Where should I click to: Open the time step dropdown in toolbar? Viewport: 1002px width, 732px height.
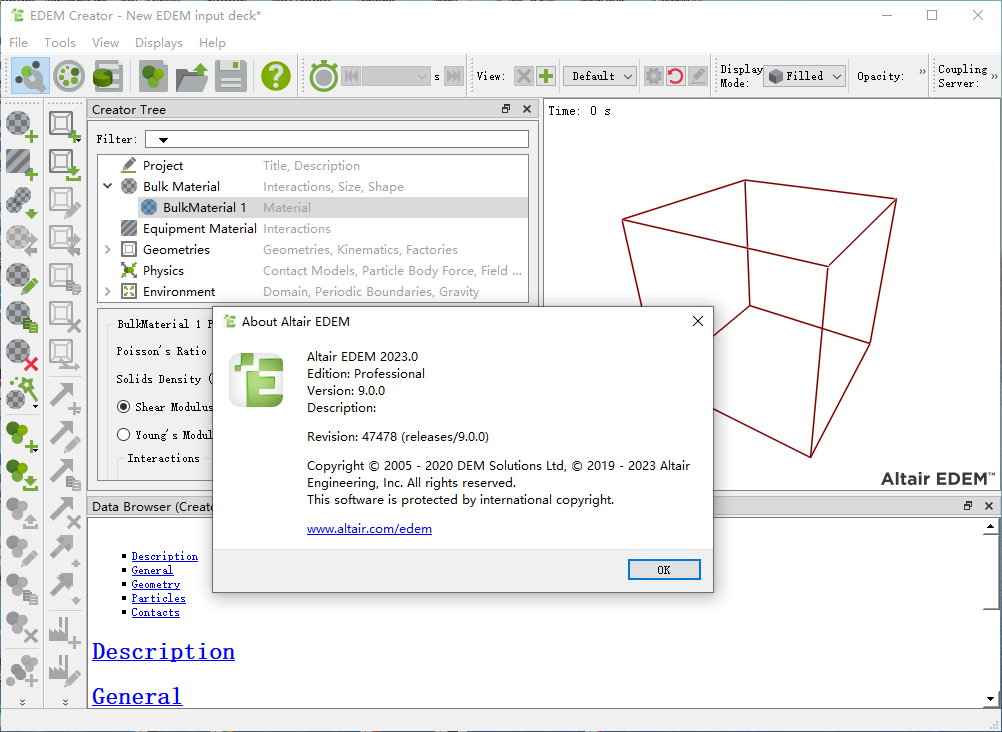tap(396, 76)
